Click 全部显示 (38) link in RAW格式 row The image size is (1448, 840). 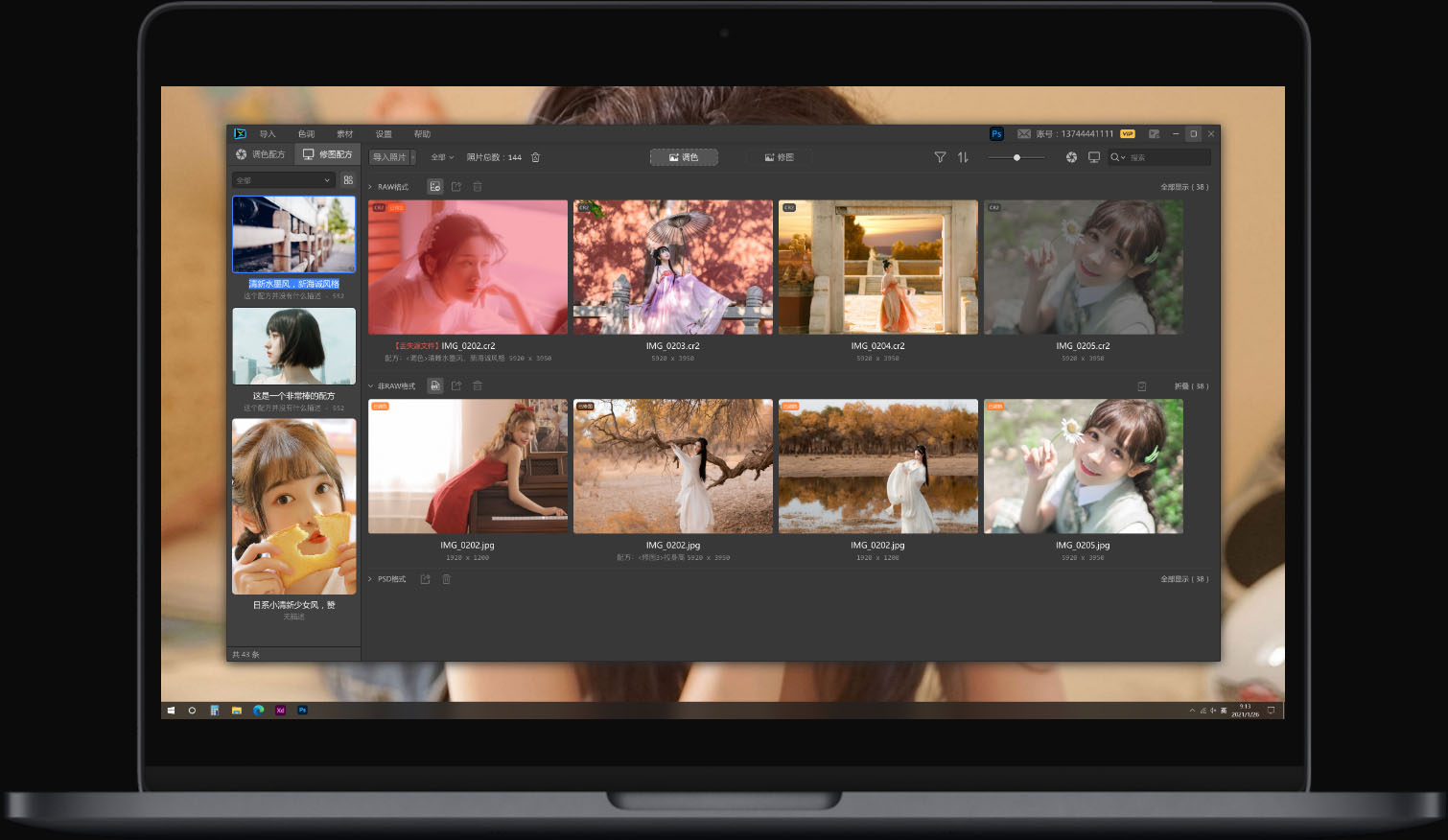click(1184, 187)
